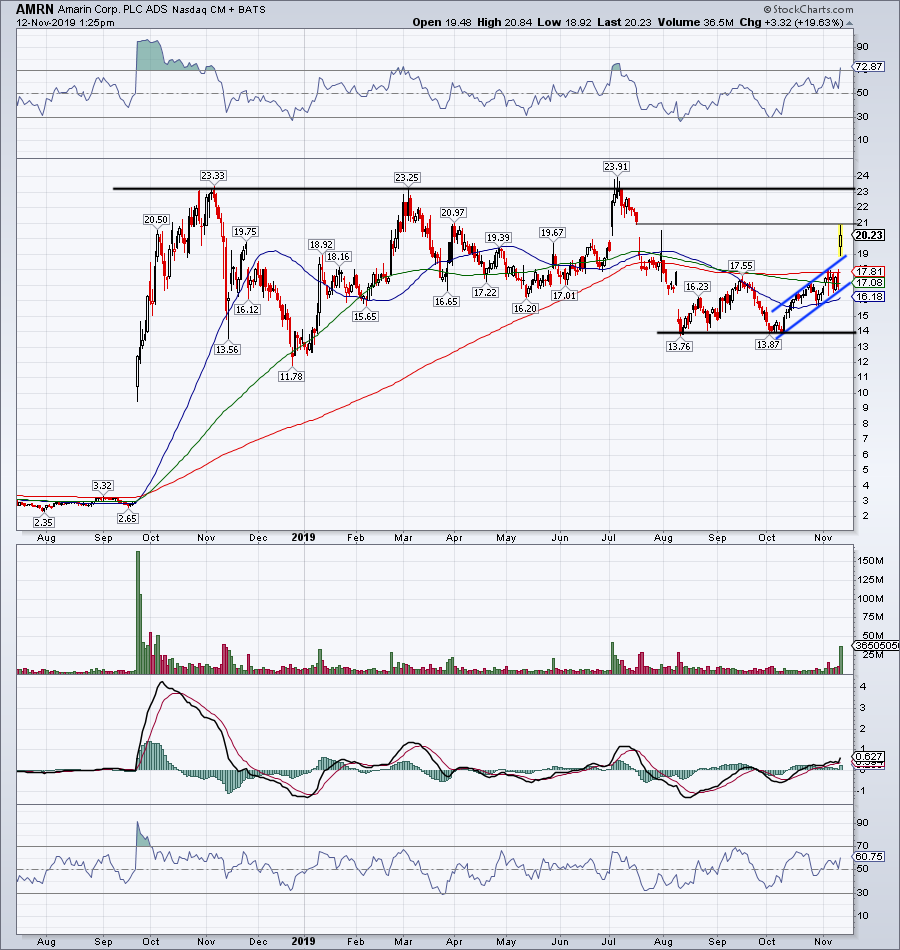Click the 2.35 low price label

[x=44, y=522]
